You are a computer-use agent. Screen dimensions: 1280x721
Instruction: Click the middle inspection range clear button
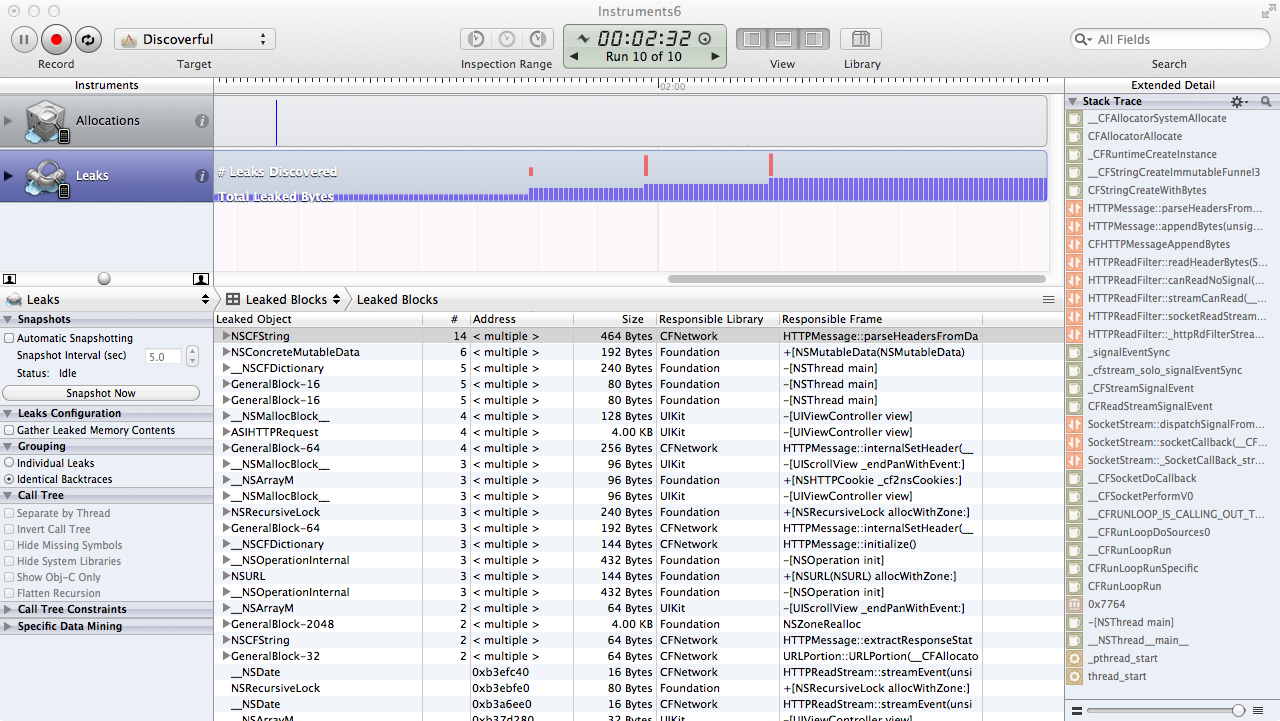tap(507, 39)
